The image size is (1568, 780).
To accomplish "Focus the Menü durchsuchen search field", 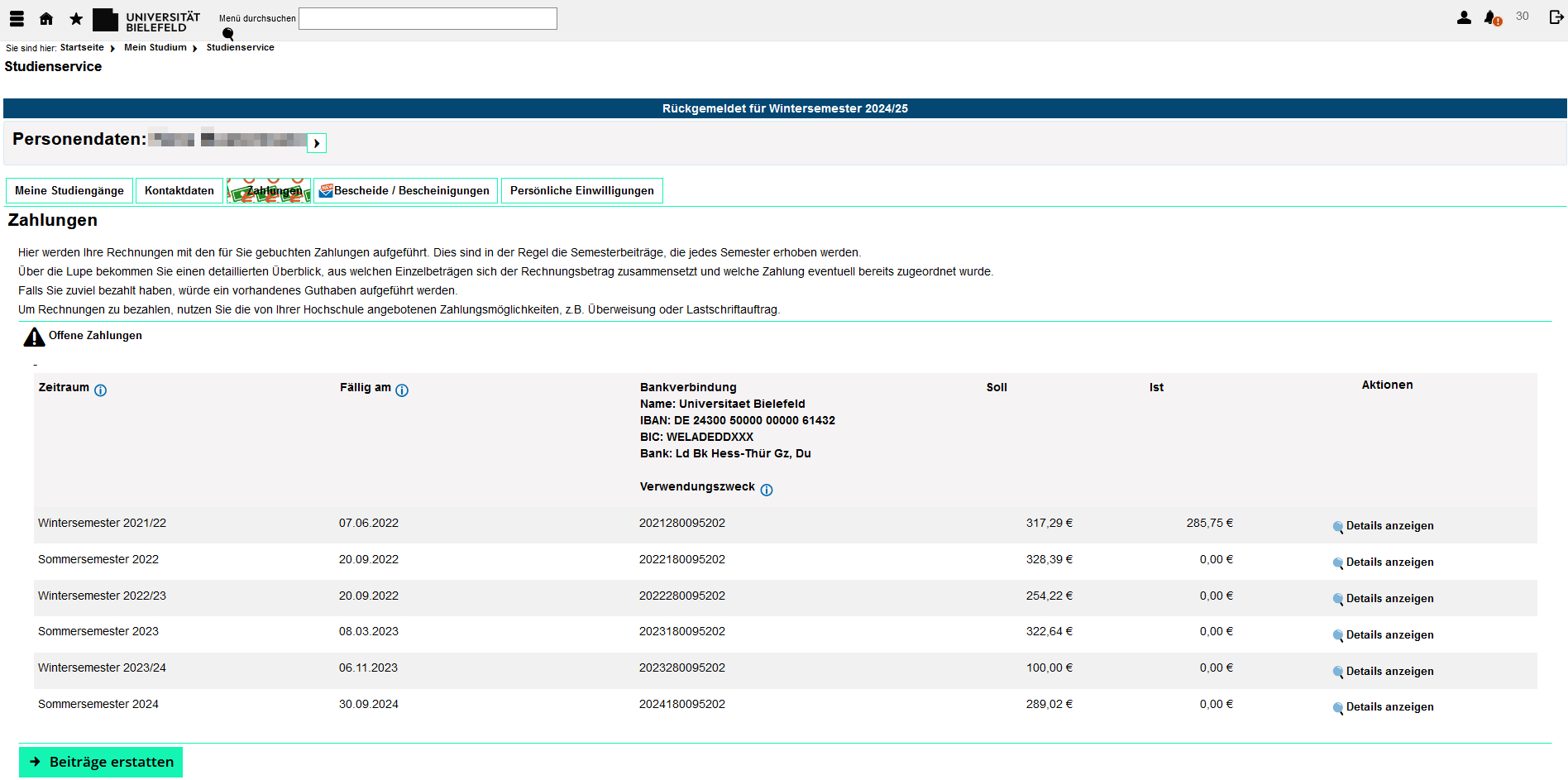I will point(428,18).
